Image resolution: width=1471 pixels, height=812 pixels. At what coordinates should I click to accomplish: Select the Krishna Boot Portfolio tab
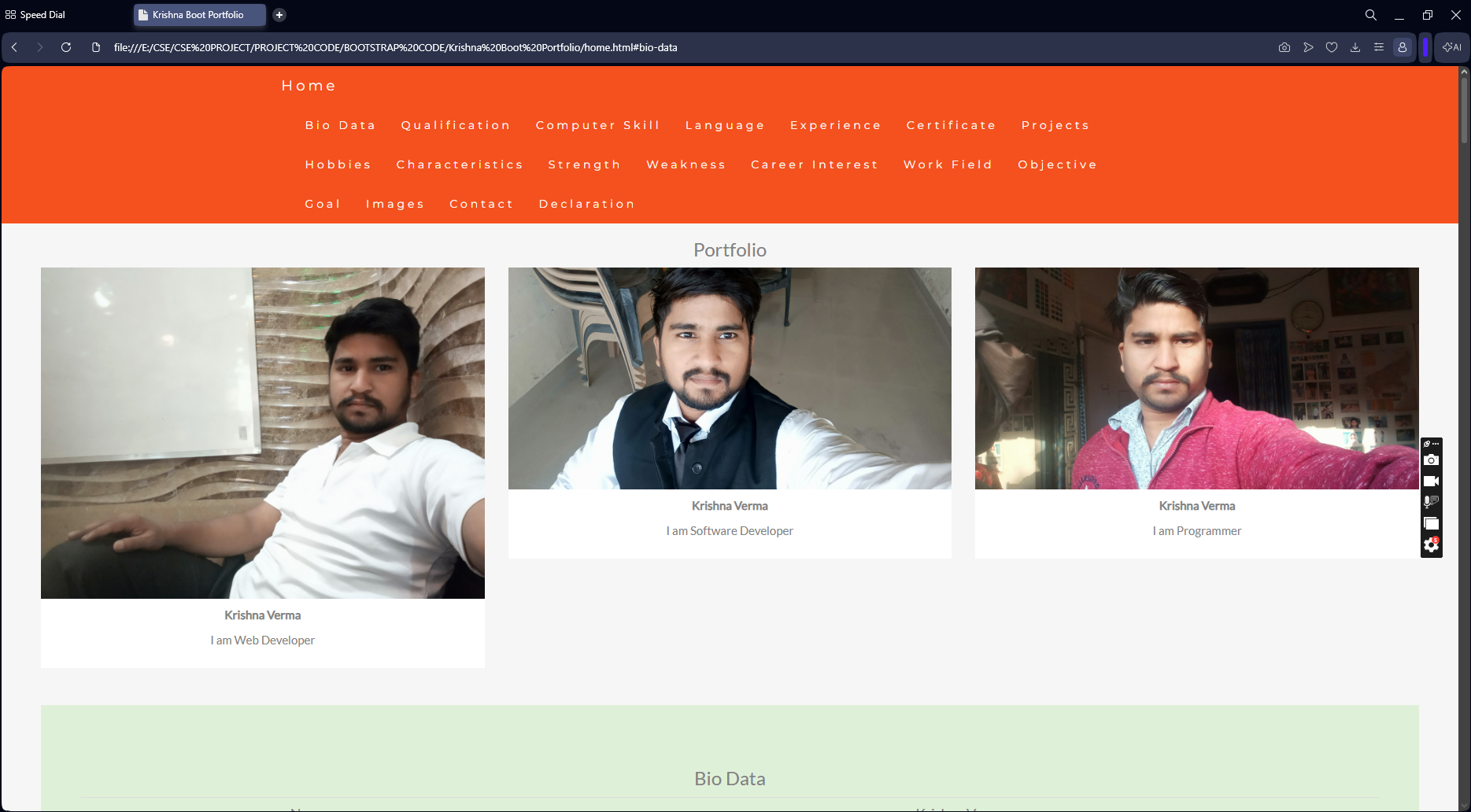(x=198, y=15)
